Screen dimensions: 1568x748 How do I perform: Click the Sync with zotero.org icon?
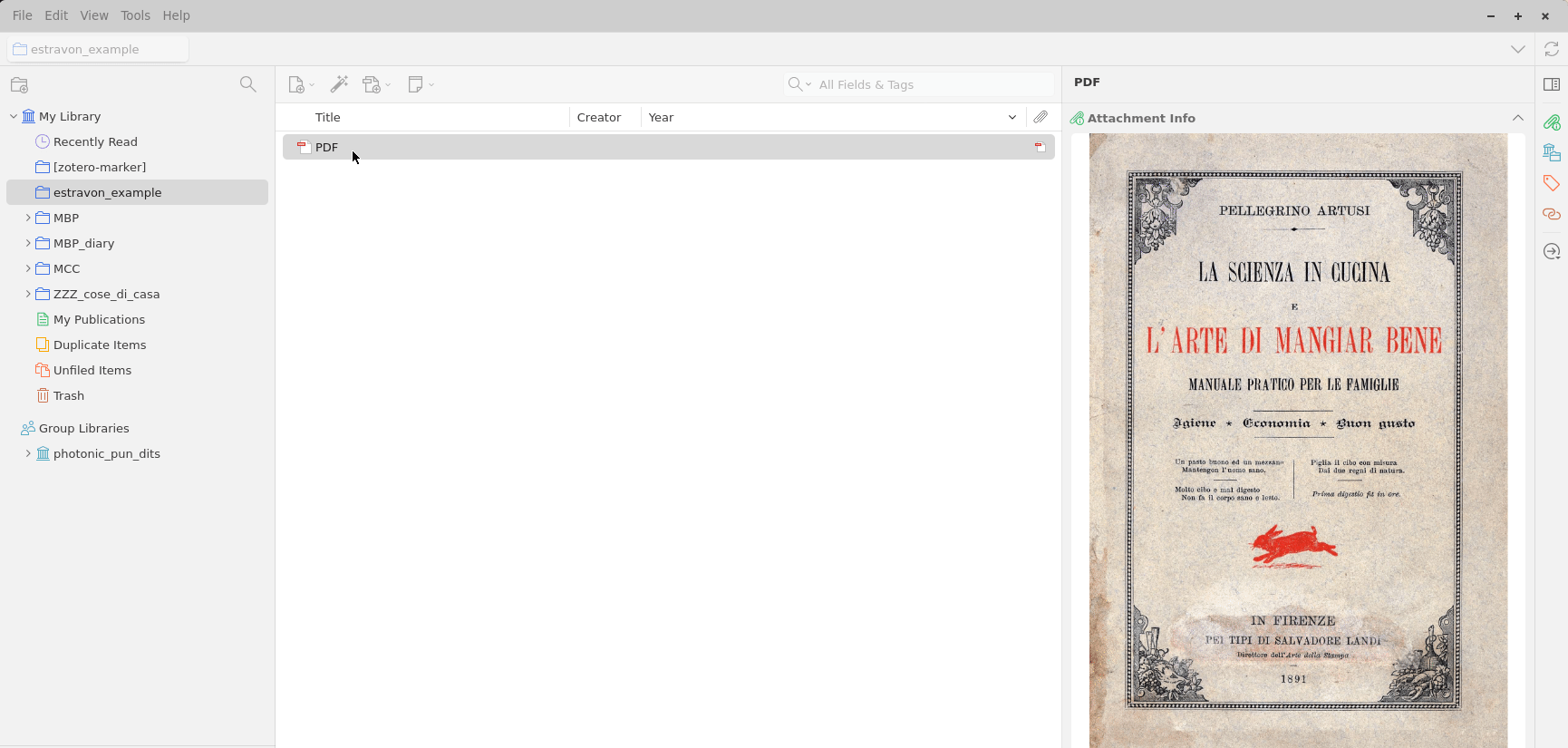(x=1552, y=49)
